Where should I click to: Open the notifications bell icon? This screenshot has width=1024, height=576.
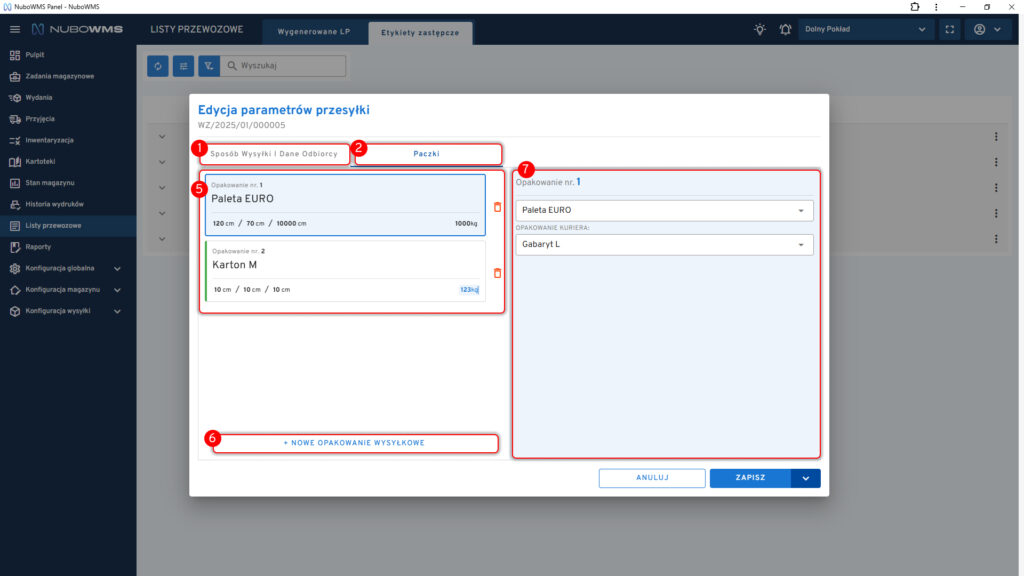pyautogui.click(x=785, y=29)
